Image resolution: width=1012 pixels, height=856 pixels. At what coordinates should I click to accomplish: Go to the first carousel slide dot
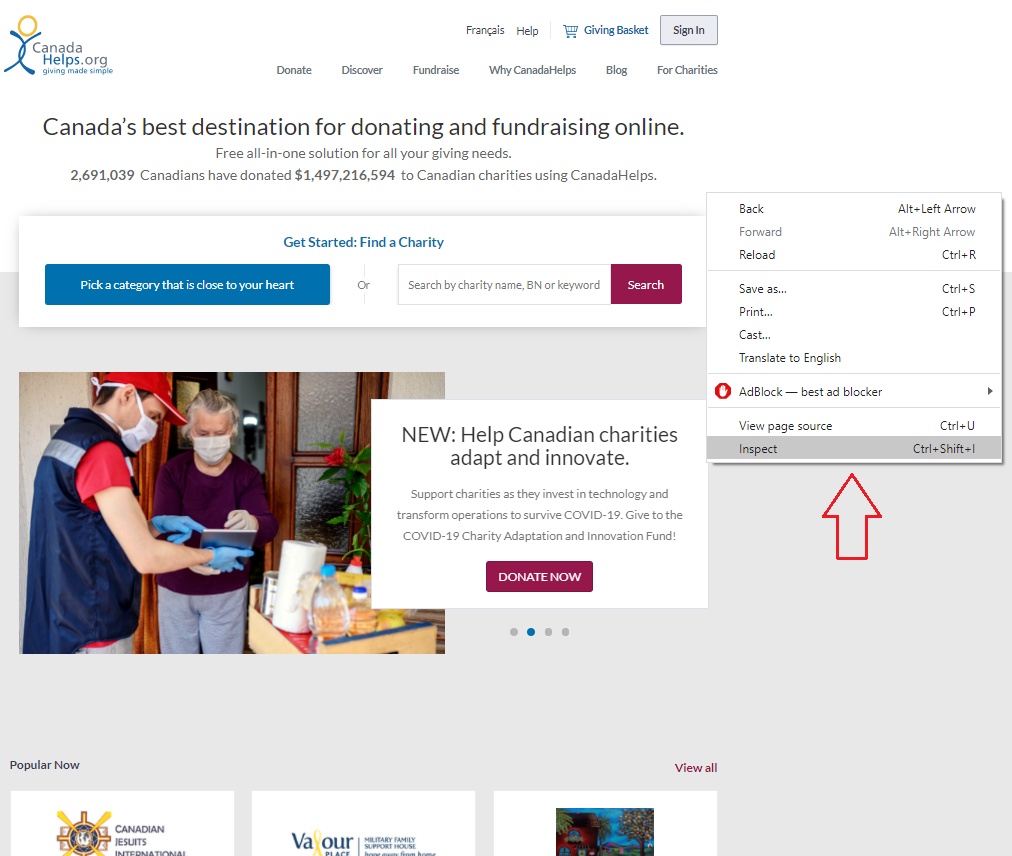tap(514, 632)
